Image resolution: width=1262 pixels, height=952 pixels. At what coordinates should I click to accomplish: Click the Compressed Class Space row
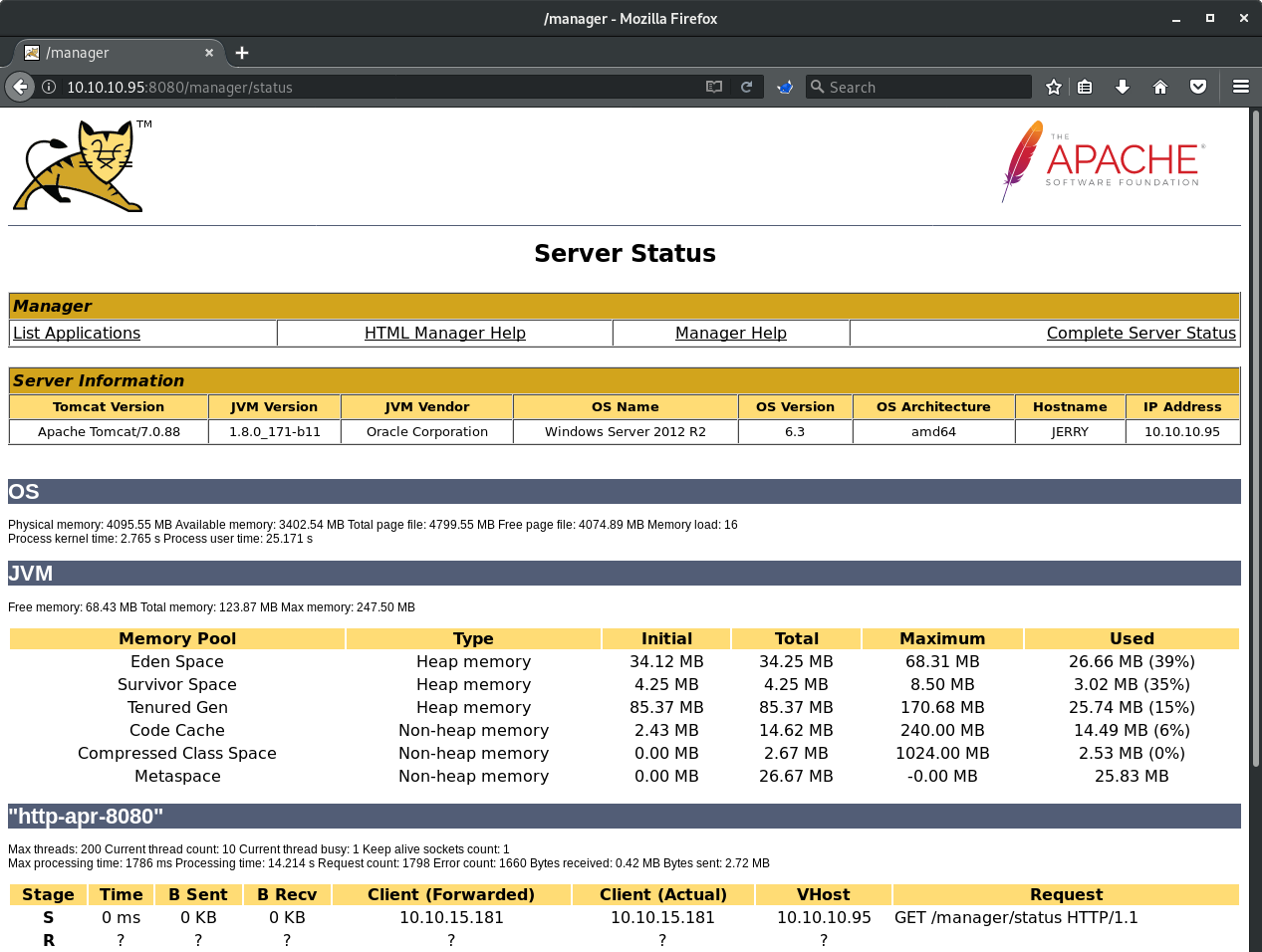point(625,753)
